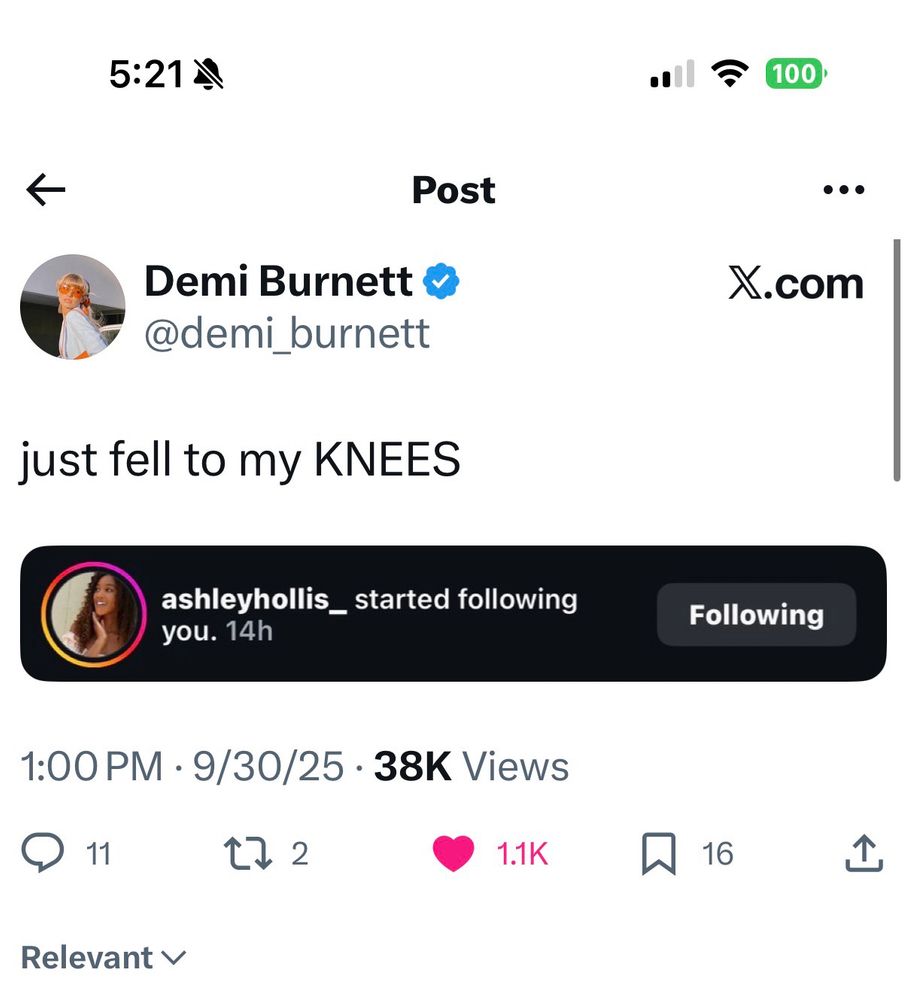Viewport: 907px width, 1000px height.
Task: Click the chevron next to Relevant
Action: 173,958
